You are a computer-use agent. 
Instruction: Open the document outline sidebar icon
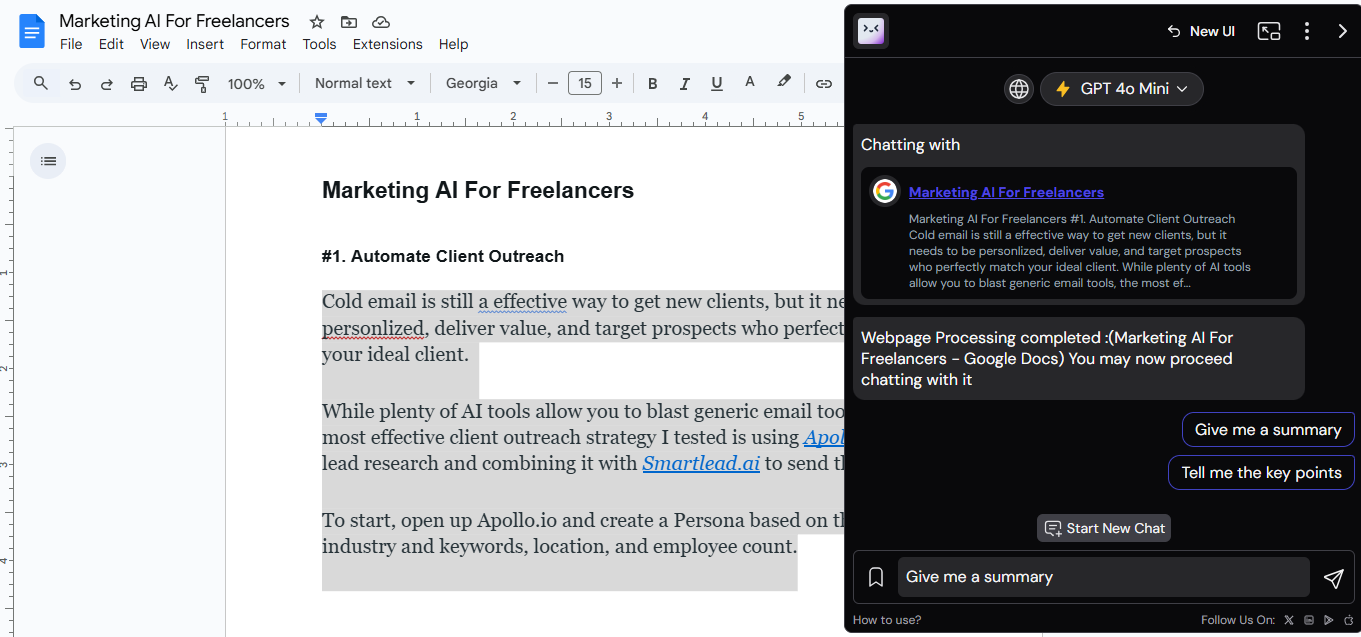pos(48,161)
